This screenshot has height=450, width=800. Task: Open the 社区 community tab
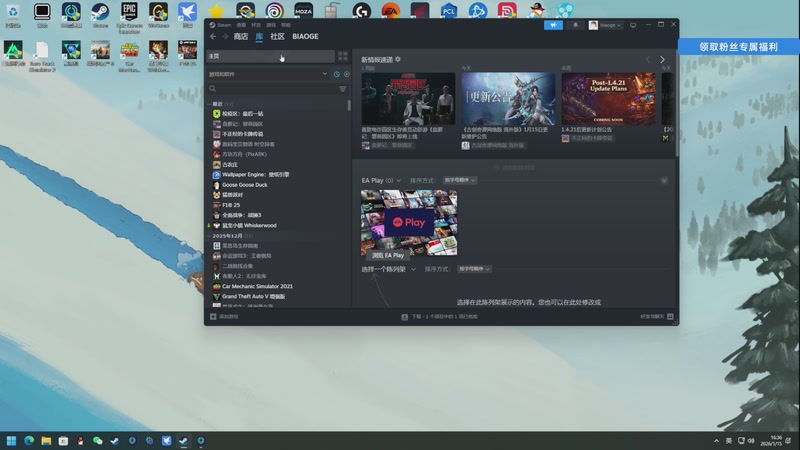point(277,36)
